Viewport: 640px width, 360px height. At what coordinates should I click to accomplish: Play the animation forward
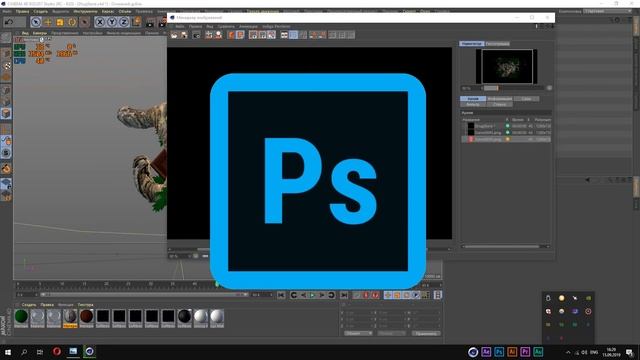(312, 295)
